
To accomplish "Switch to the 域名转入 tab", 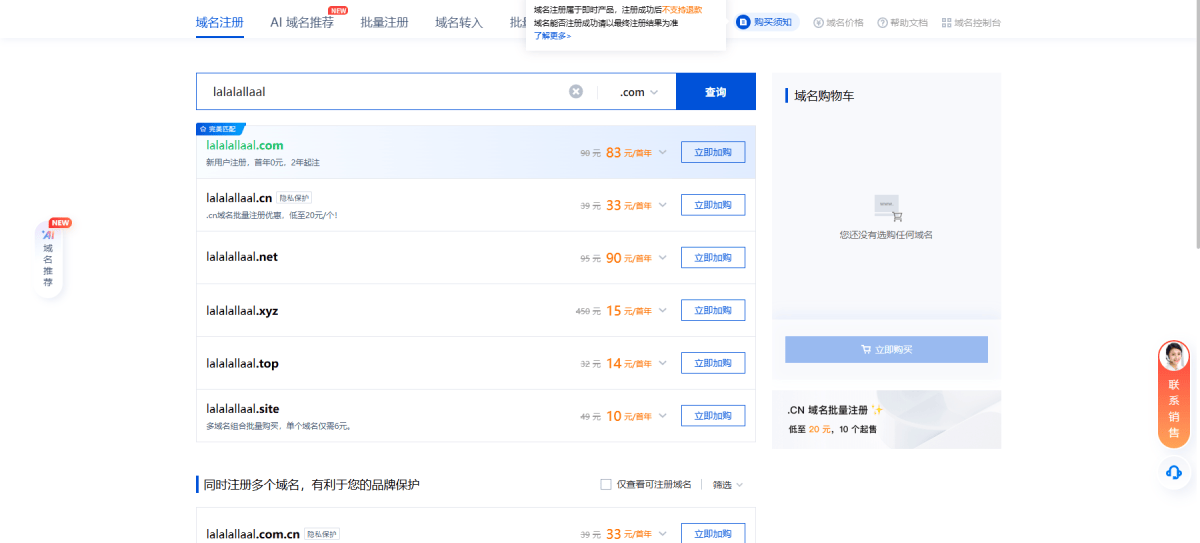I will pyautogui.click(x=459, y=22).
